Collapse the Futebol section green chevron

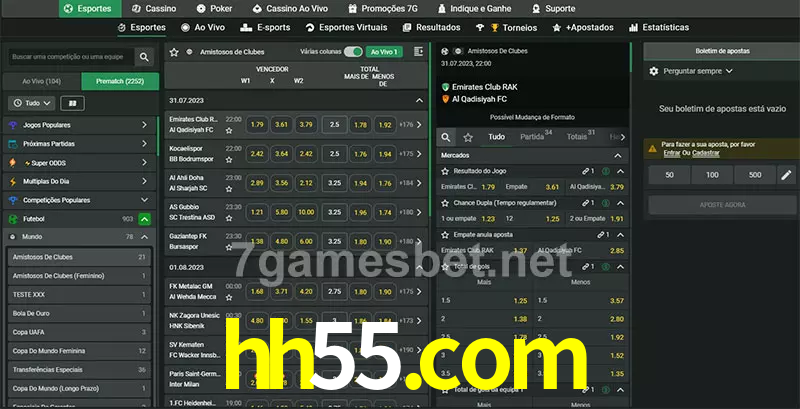(x=144, y=219)
